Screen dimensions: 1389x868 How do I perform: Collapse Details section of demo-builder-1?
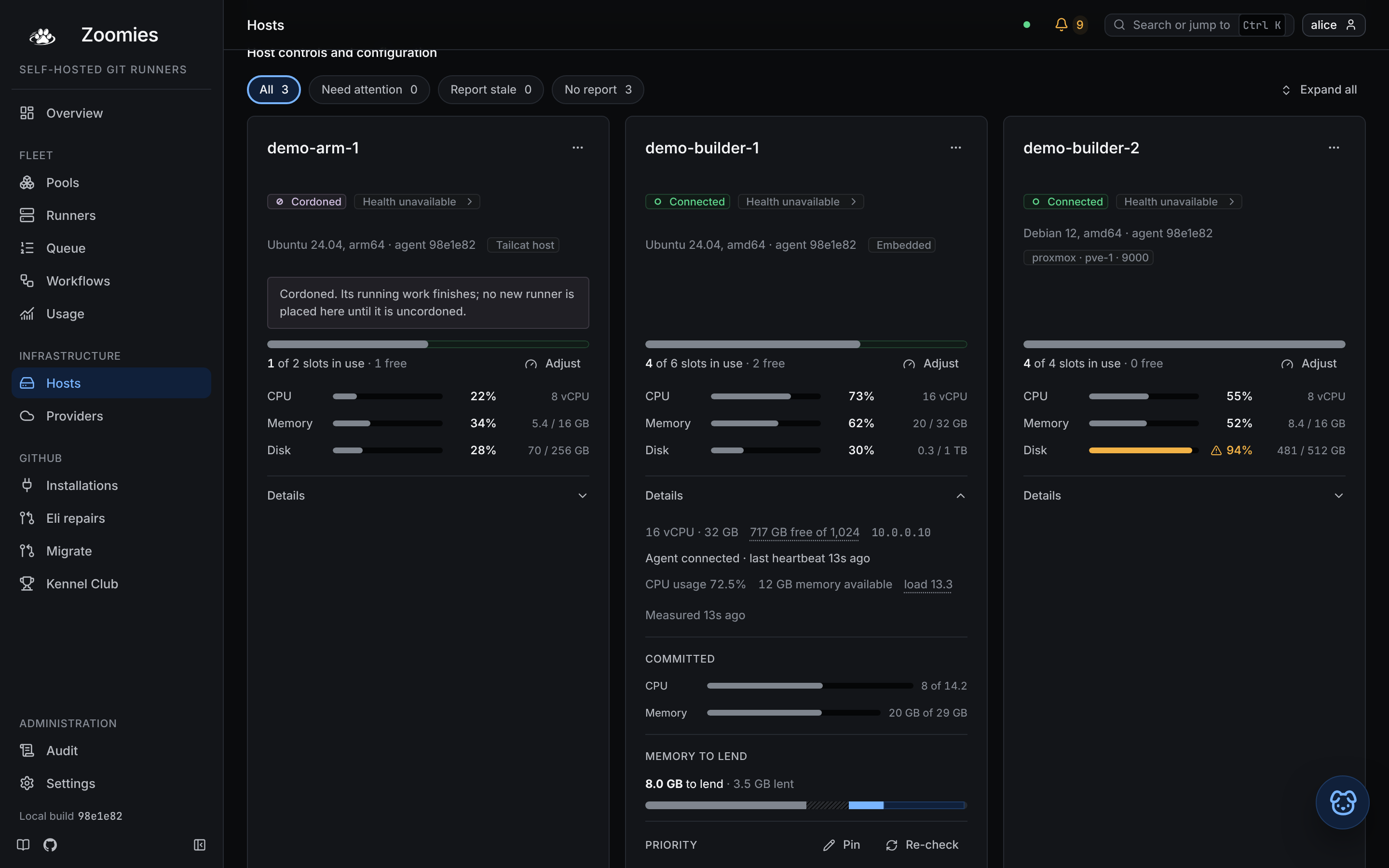(806, 495)
